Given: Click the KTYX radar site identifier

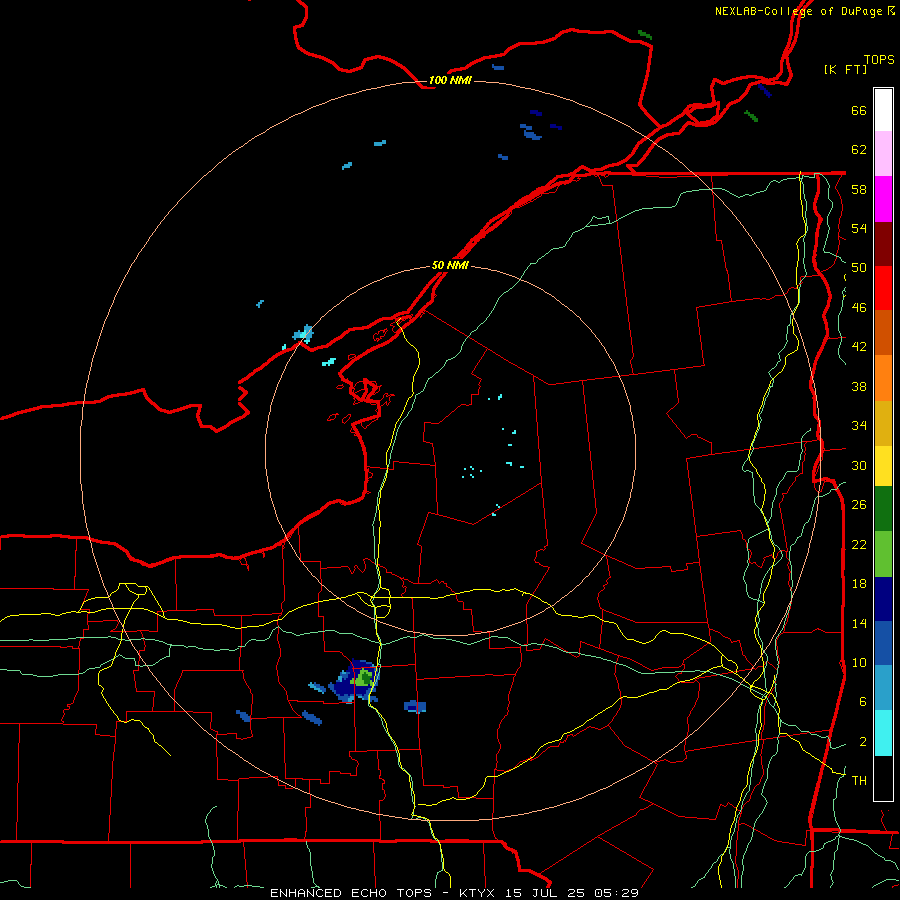Looking at the screenshot, I should click(479, 893).
